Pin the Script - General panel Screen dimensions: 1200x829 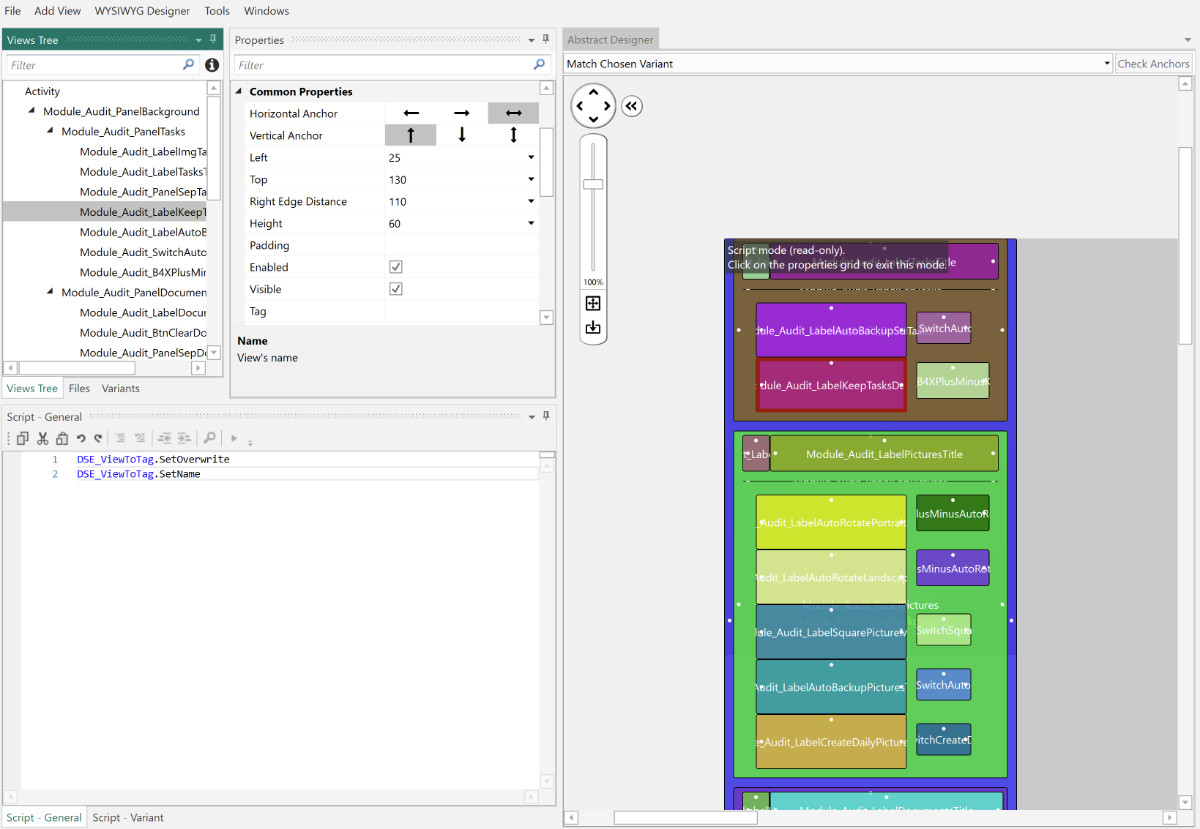pos(546,416)
